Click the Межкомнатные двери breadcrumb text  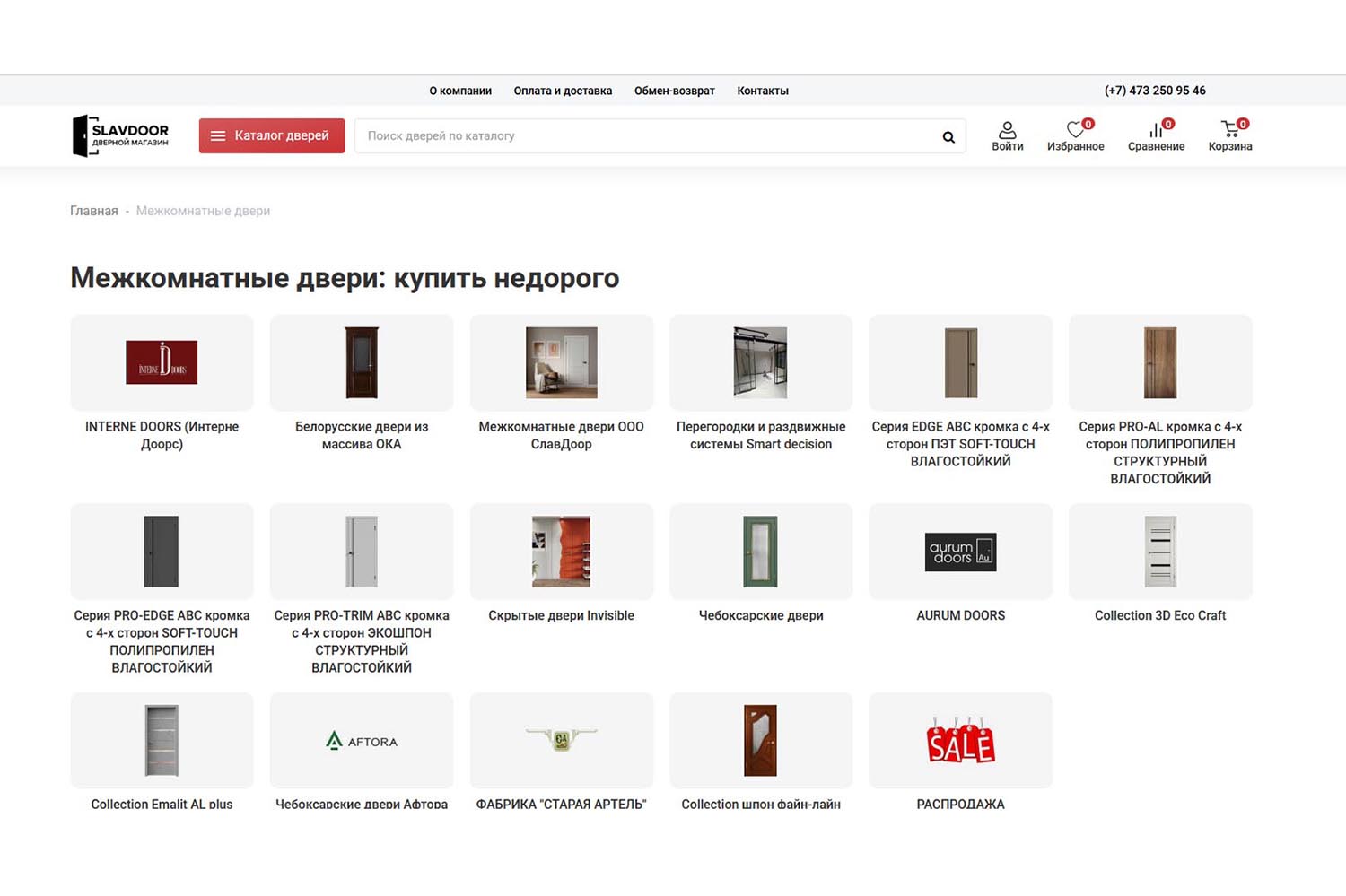tap(203, 211)
